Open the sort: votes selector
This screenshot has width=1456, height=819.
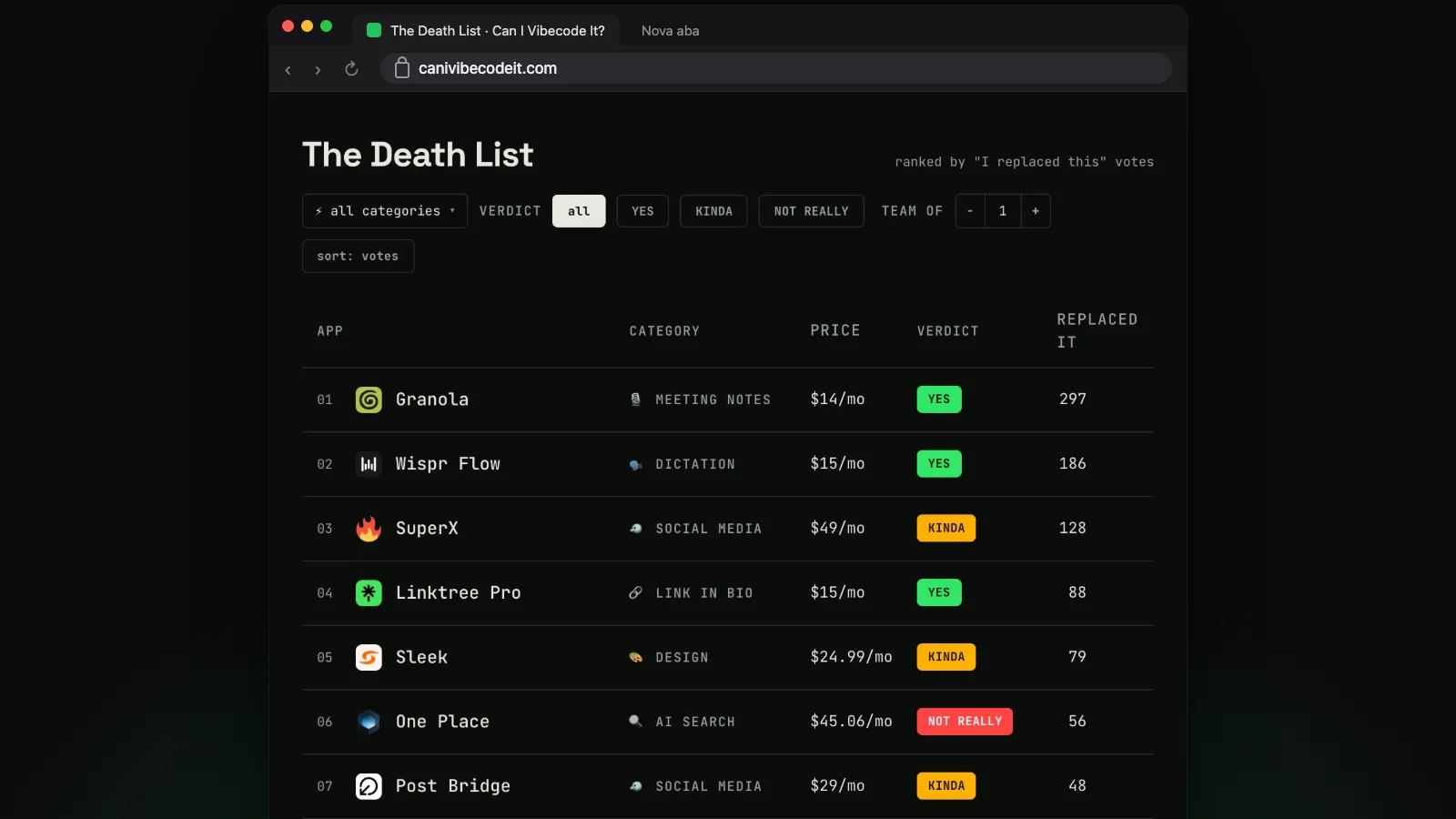coord(358,257)
